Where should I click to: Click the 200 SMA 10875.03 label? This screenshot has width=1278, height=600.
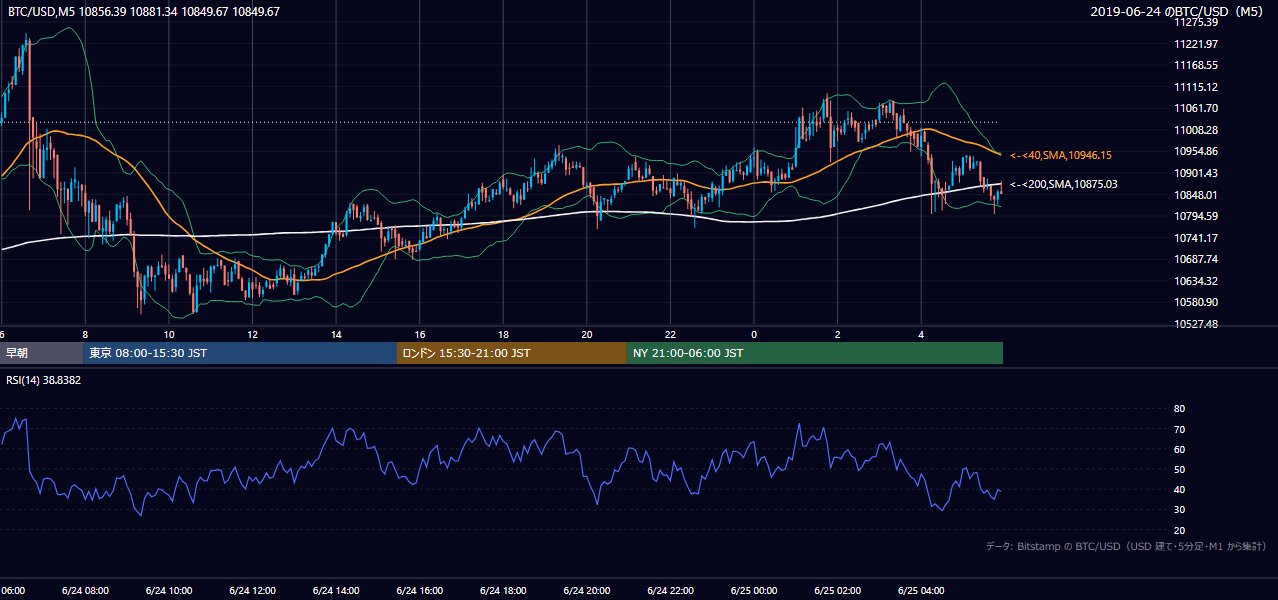tap(1063, 184)
